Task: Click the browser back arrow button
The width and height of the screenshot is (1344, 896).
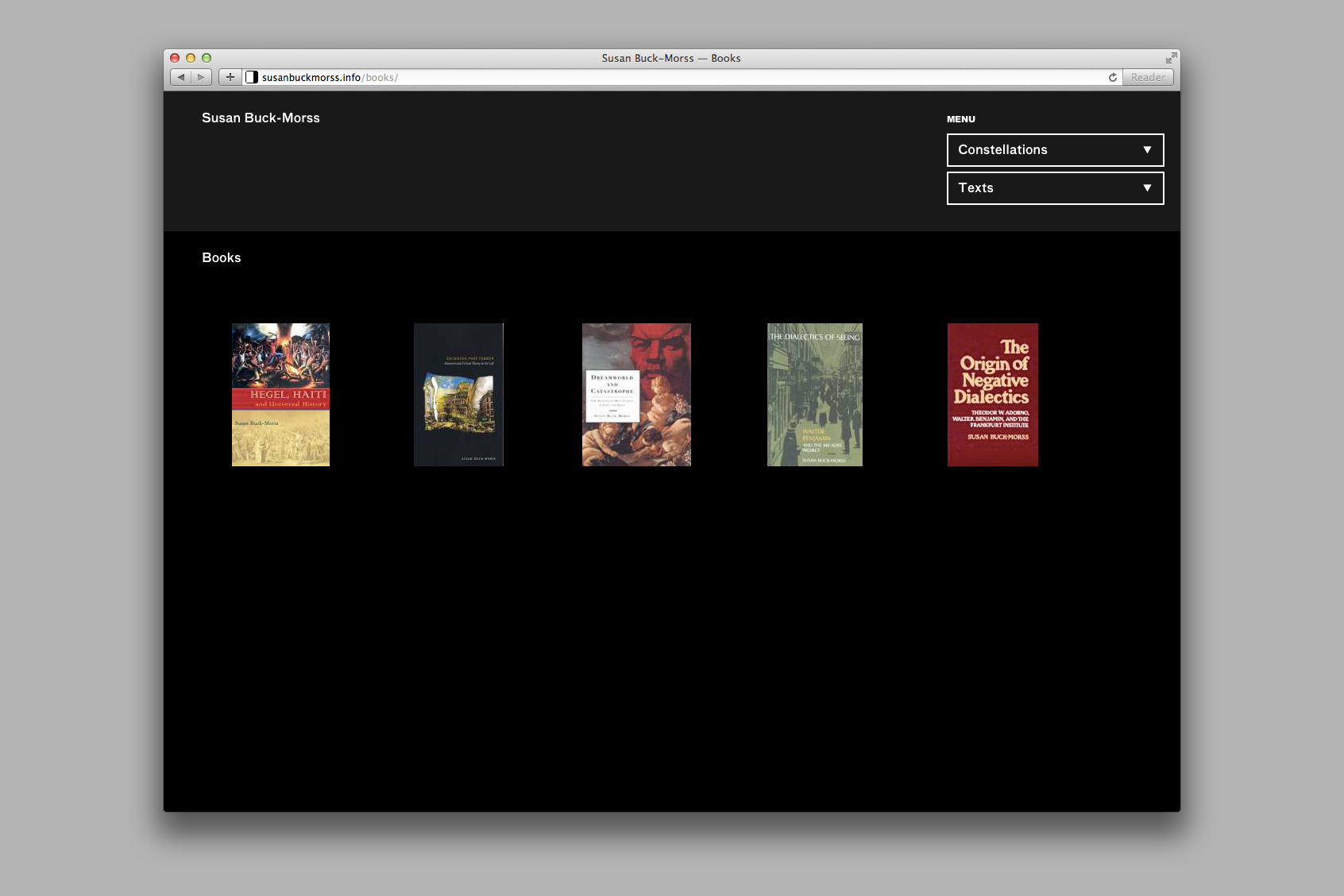Action: (181, 77)
